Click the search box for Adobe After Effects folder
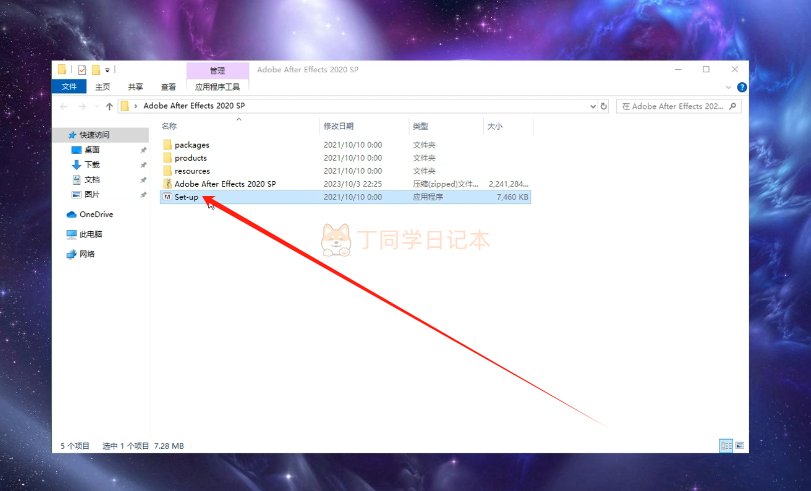Screen dimensions: 811x491 pyautogui.click(x=679, y=106)
